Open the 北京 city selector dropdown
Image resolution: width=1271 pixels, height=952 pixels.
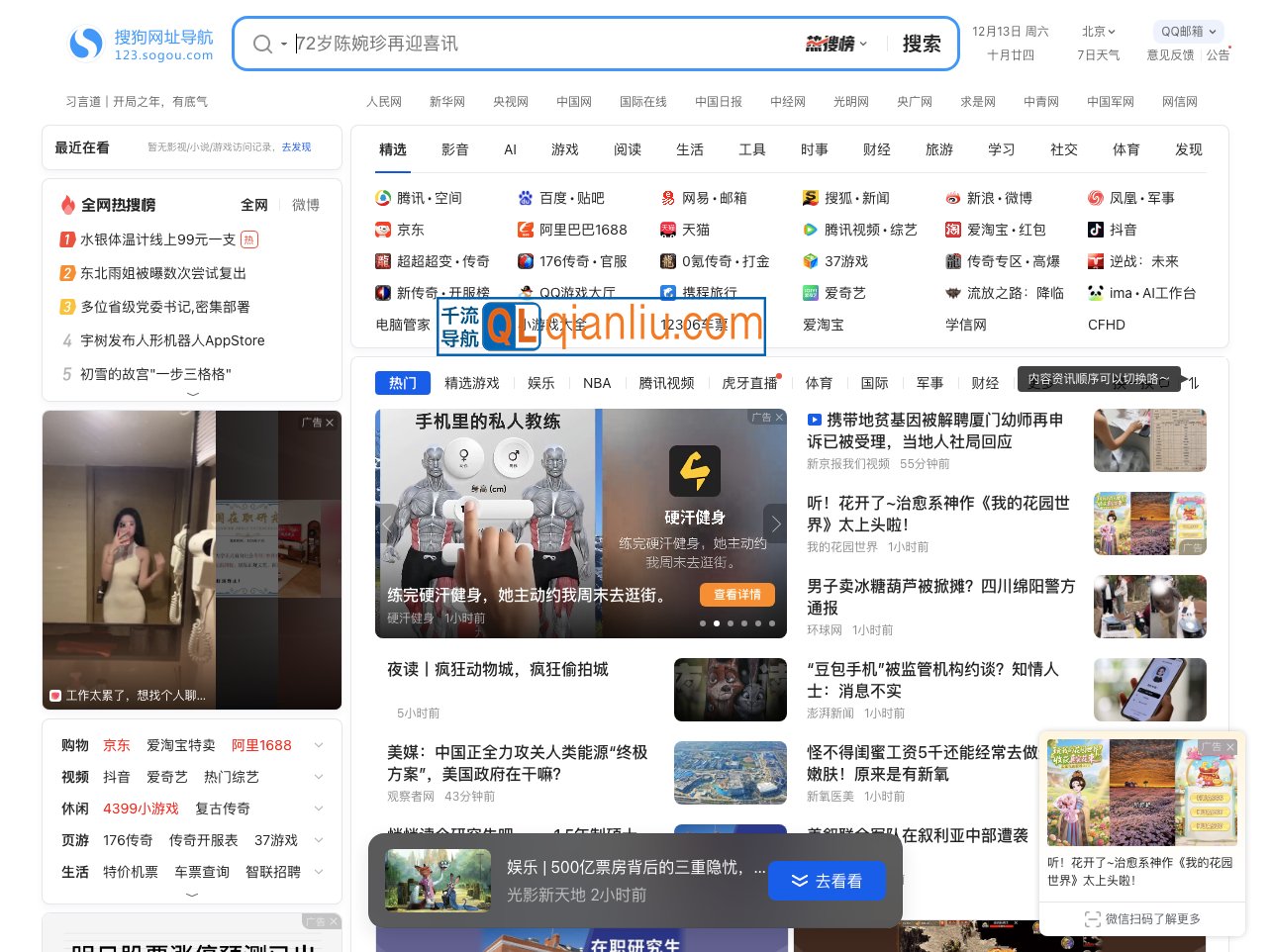(1099, 31)
